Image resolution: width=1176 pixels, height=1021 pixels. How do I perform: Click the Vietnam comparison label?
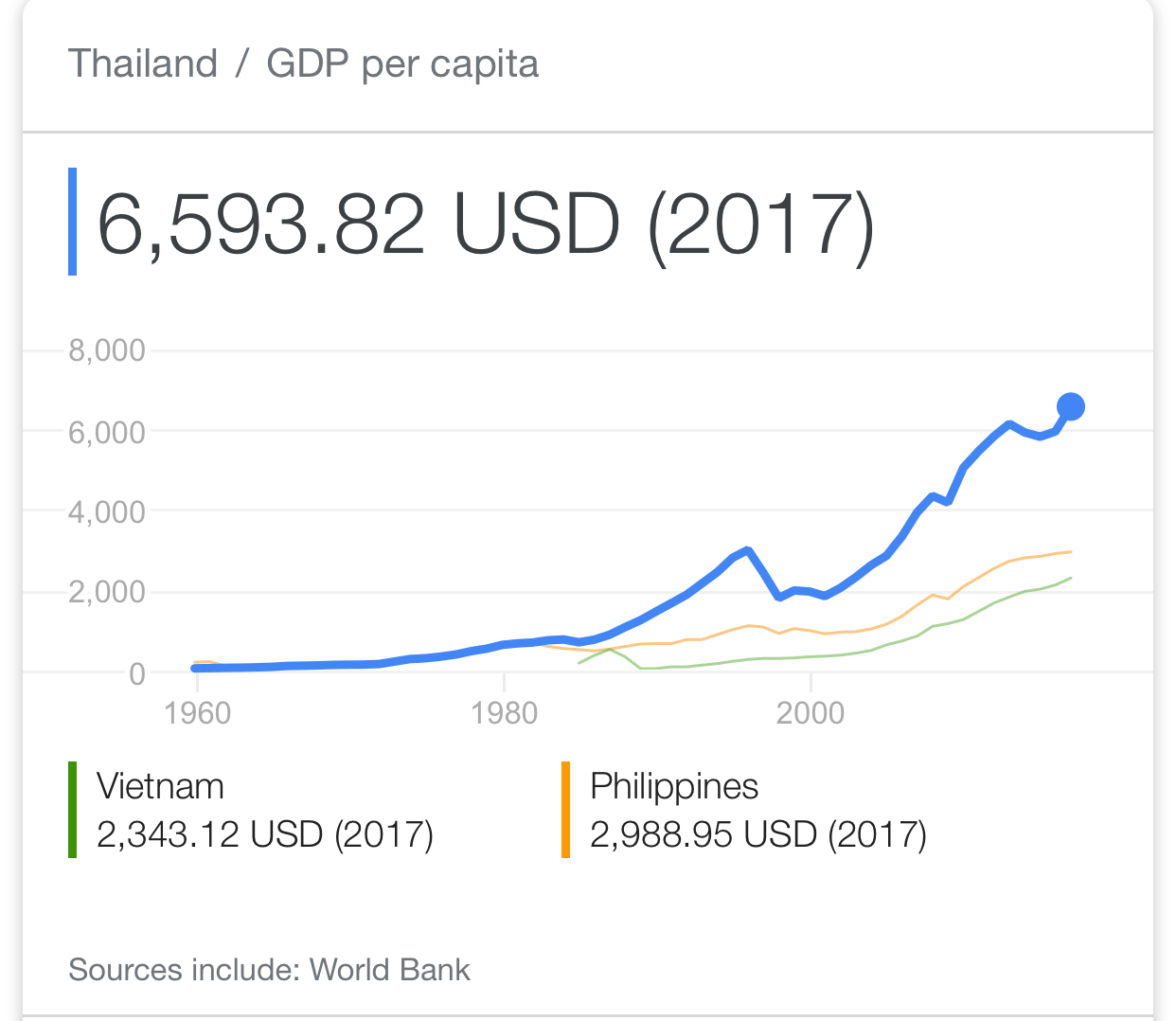160,786
